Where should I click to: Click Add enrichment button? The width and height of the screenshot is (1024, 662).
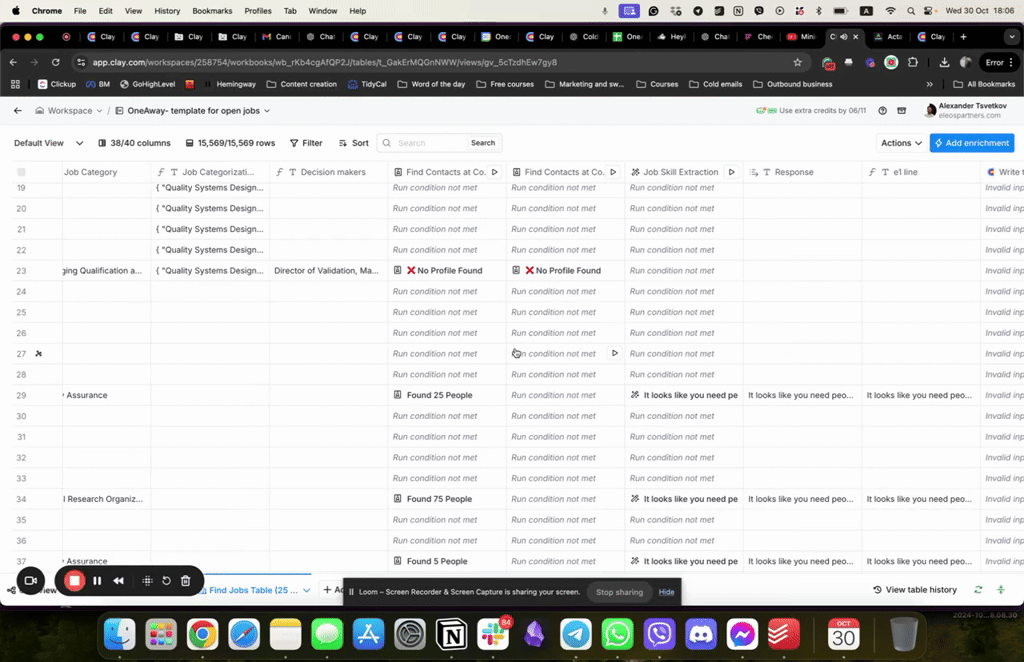point(972,143)
